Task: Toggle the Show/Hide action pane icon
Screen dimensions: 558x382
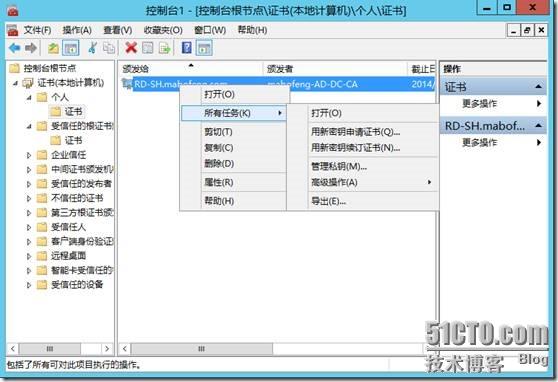Action: tap(204, 48)
